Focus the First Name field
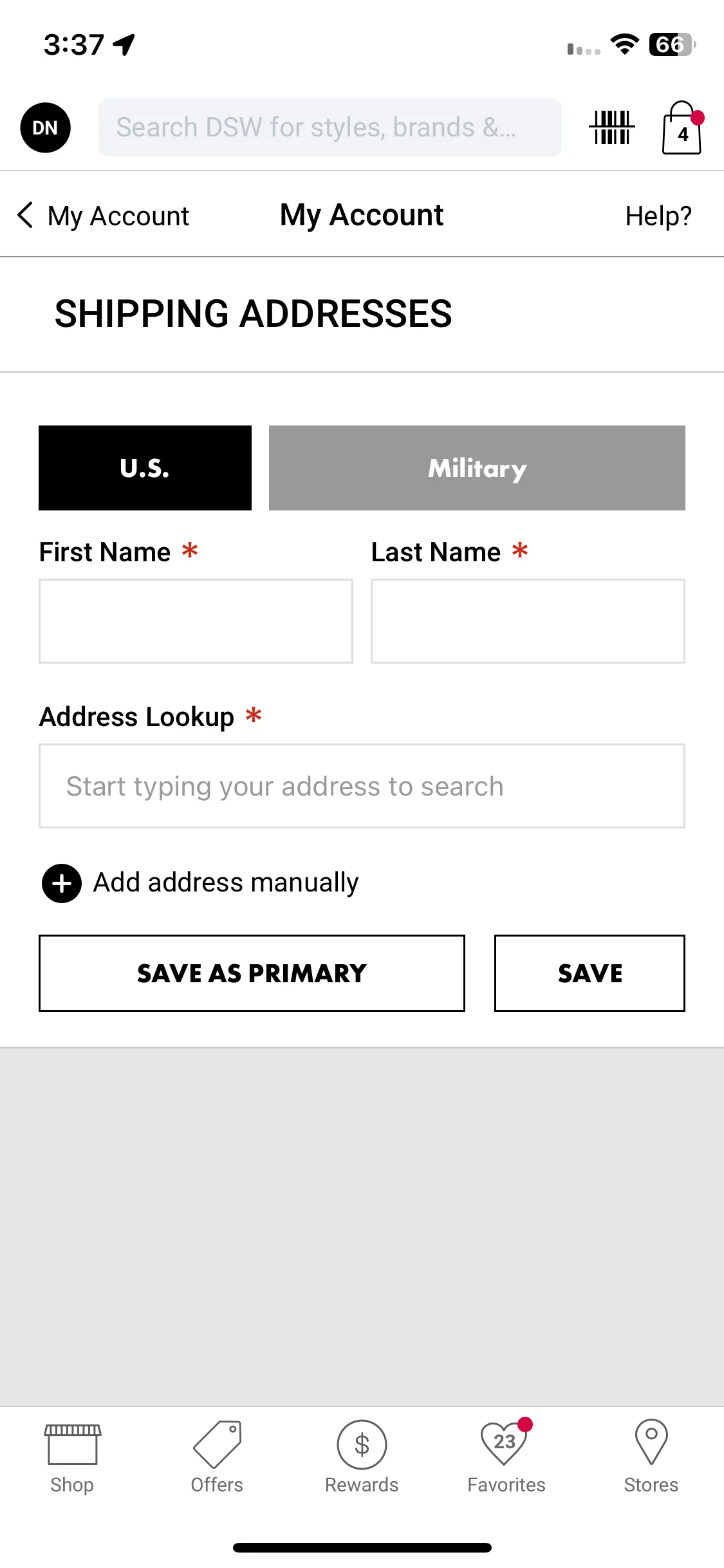Screen dimensions: 724x1568 tap(196, 621)
